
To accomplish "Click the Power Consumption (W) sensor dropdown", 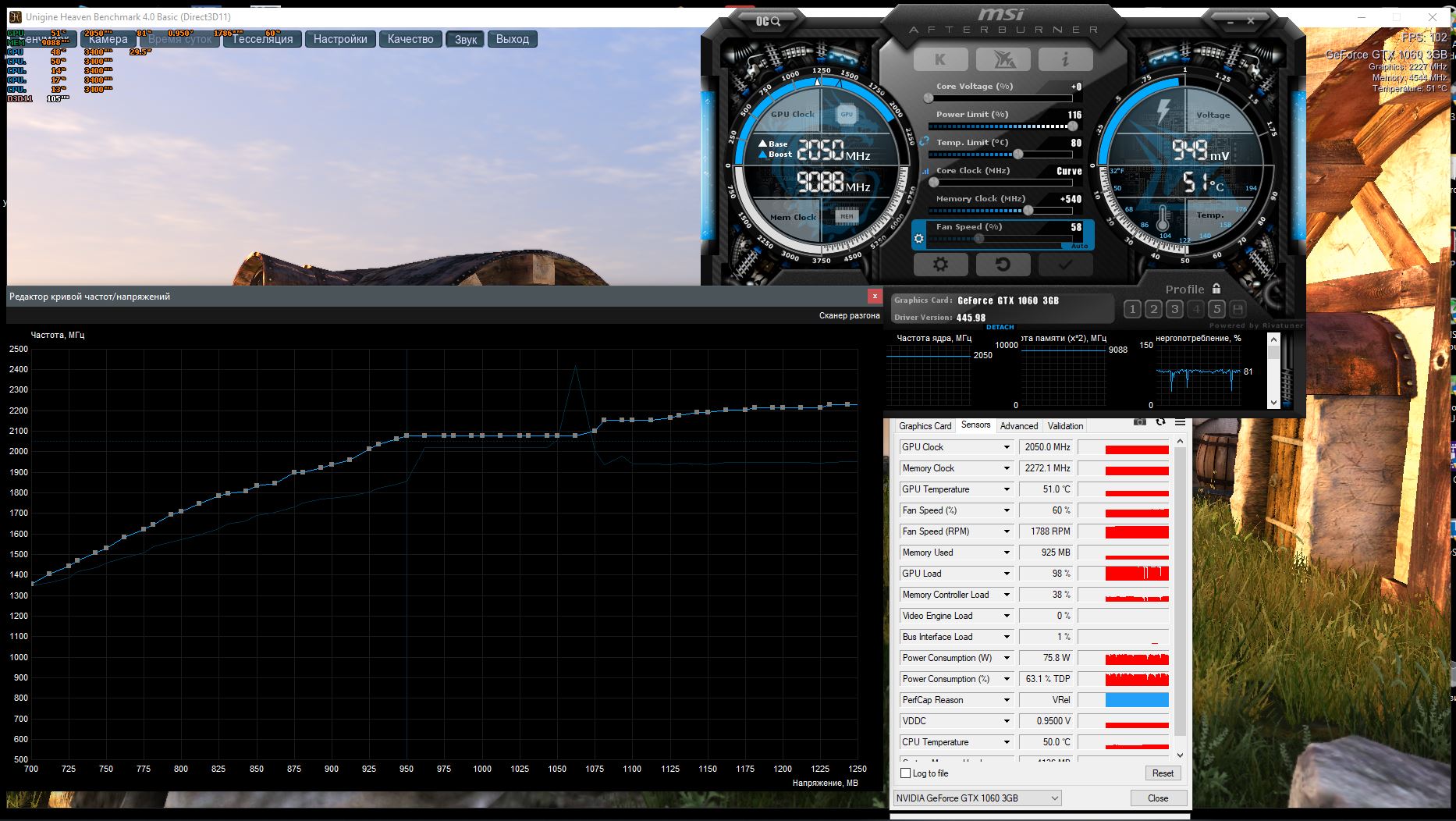I will (x=1007, y=658).
